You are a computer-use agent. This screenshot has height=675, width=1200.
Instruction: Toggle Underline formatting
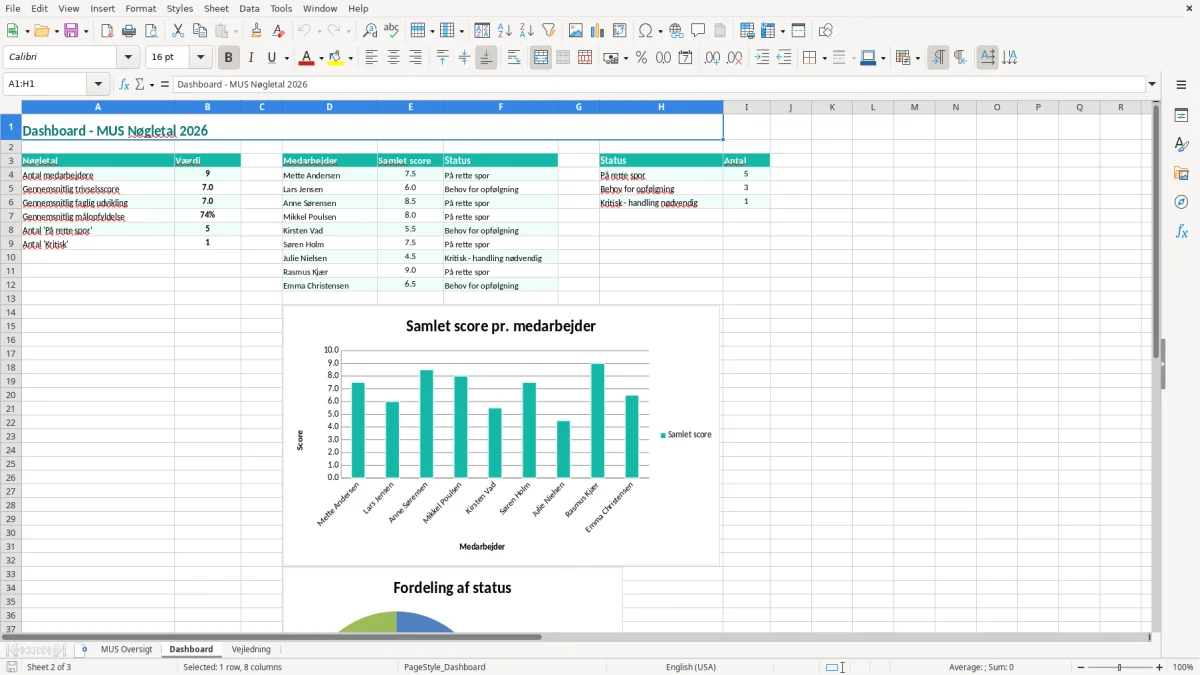tap(271, 58)
